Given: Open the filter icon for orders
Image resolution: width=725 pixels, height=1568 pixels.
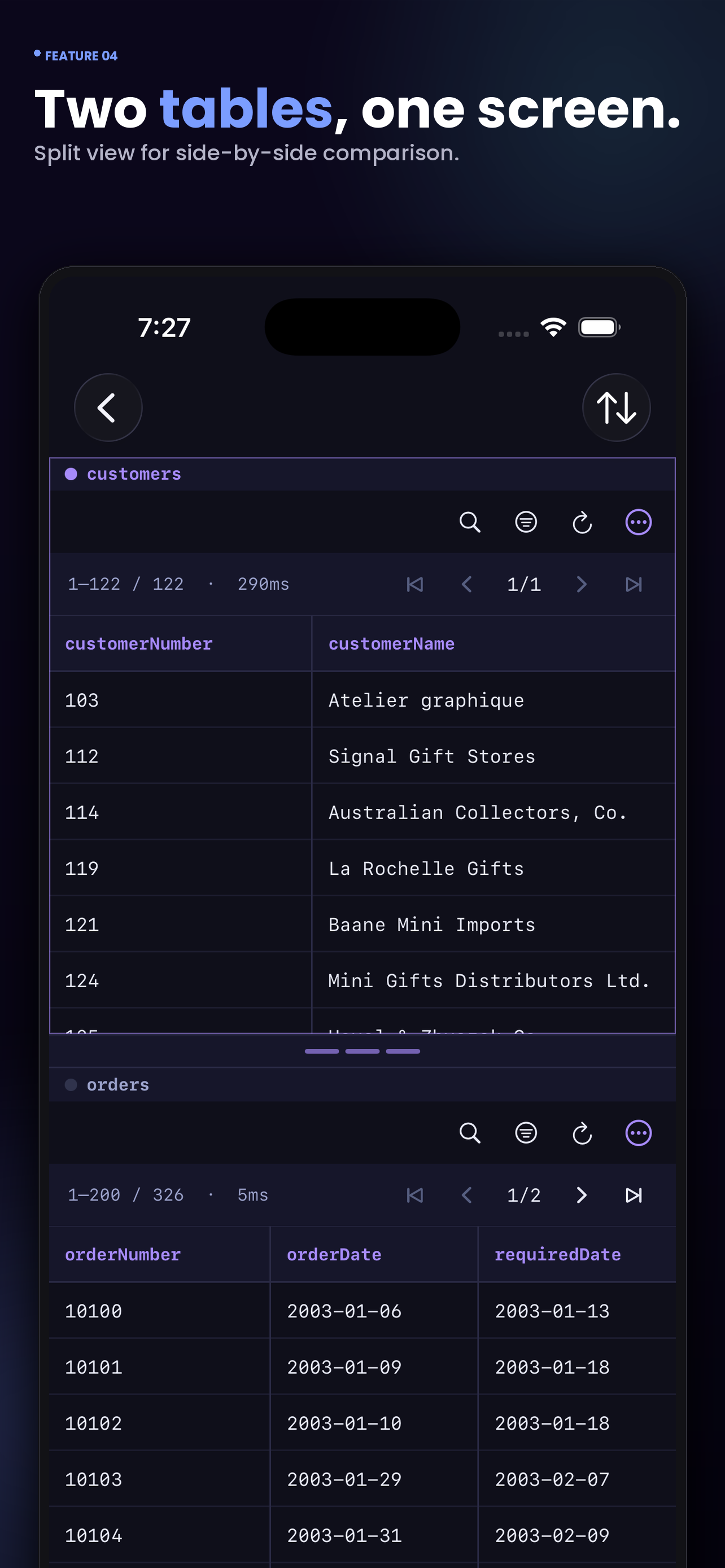Looking at the screenshot, I should pos(526,1133).
